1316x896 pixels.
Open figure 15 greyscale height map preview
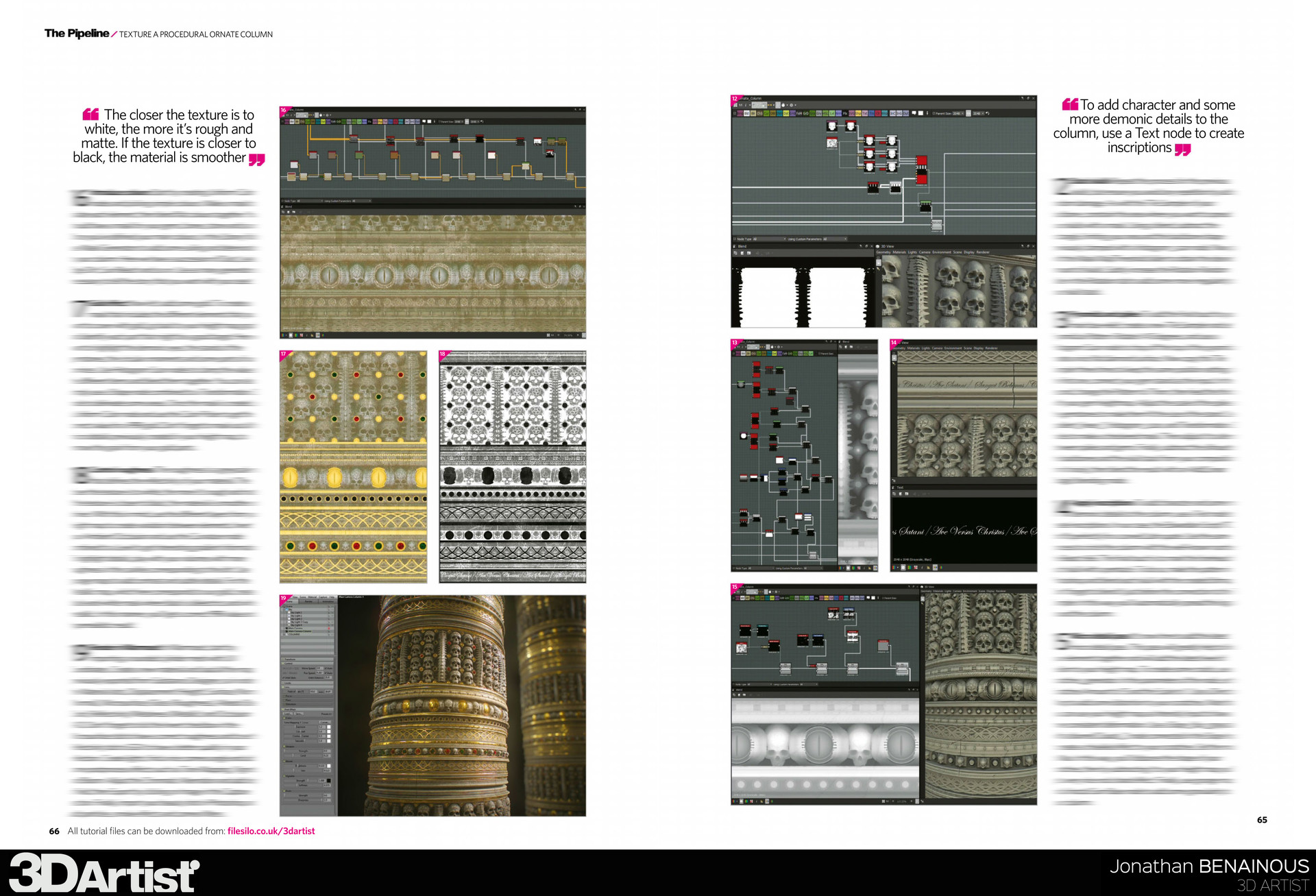(825, 747)
